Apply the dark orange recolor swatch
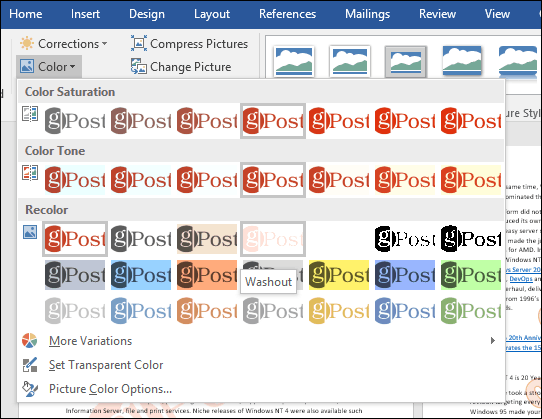 click(207, 275)
